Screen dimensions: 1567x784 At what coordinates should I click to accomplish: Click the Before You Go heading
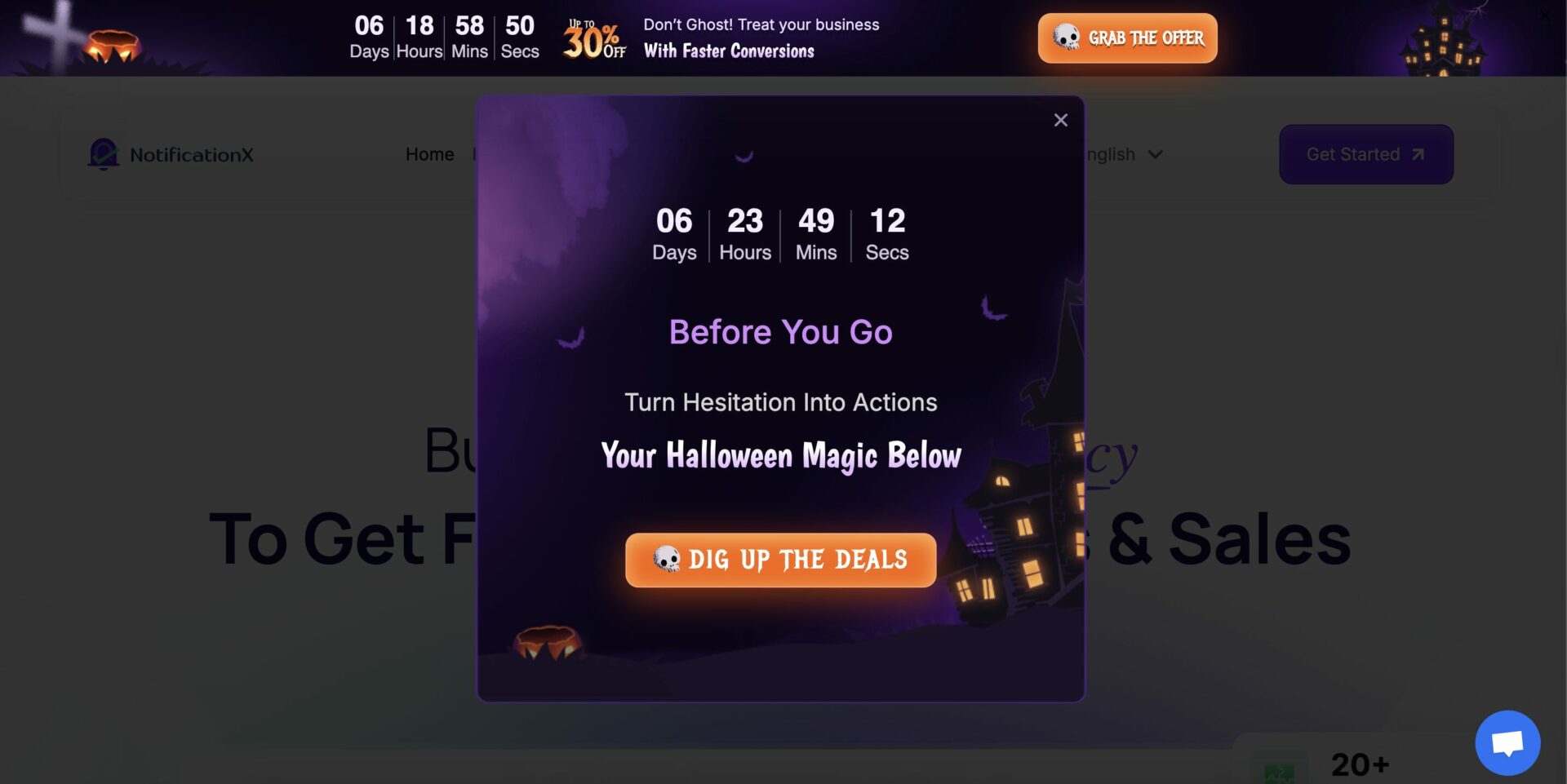(780, 332)
